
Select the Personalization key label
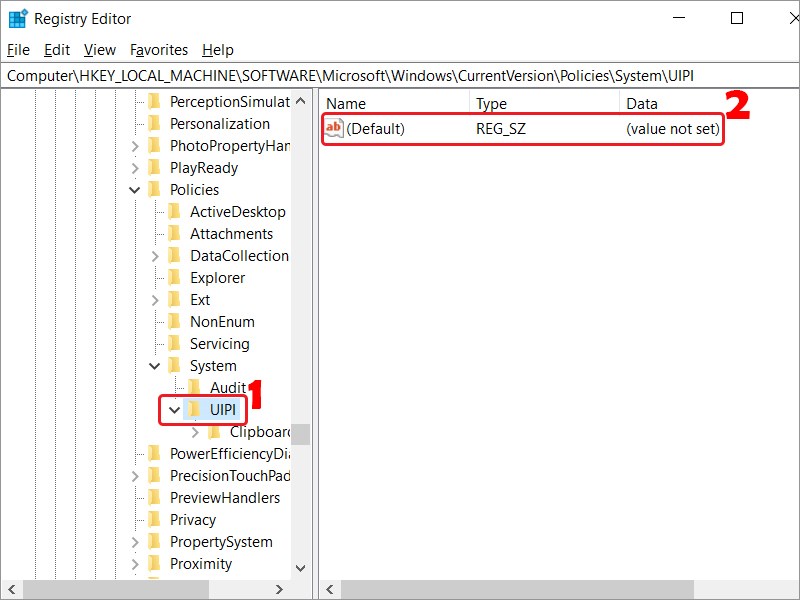[220, 124]
